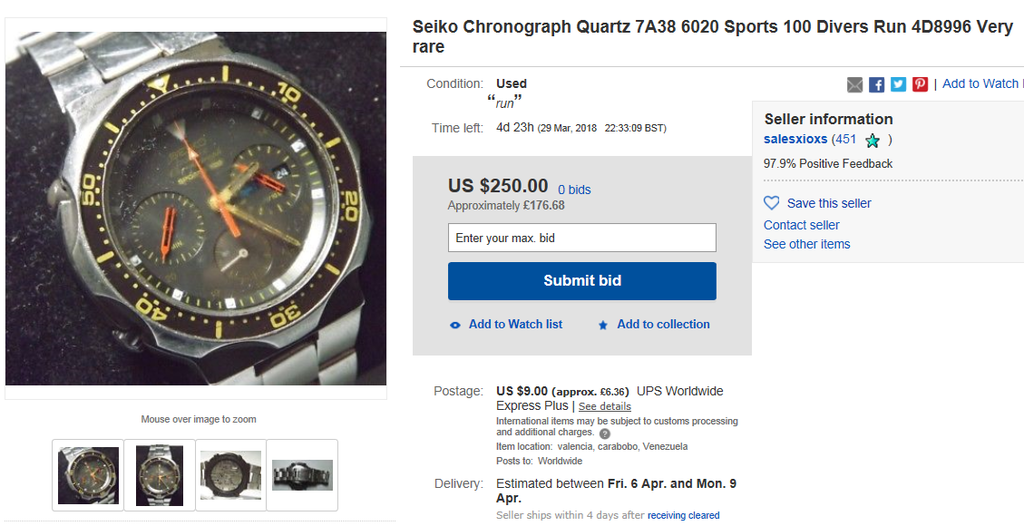The height and width of the screenshot is (526, 1024).
Task: Select the third thumbnail showing case back
Action: click(x=231, y=475)
